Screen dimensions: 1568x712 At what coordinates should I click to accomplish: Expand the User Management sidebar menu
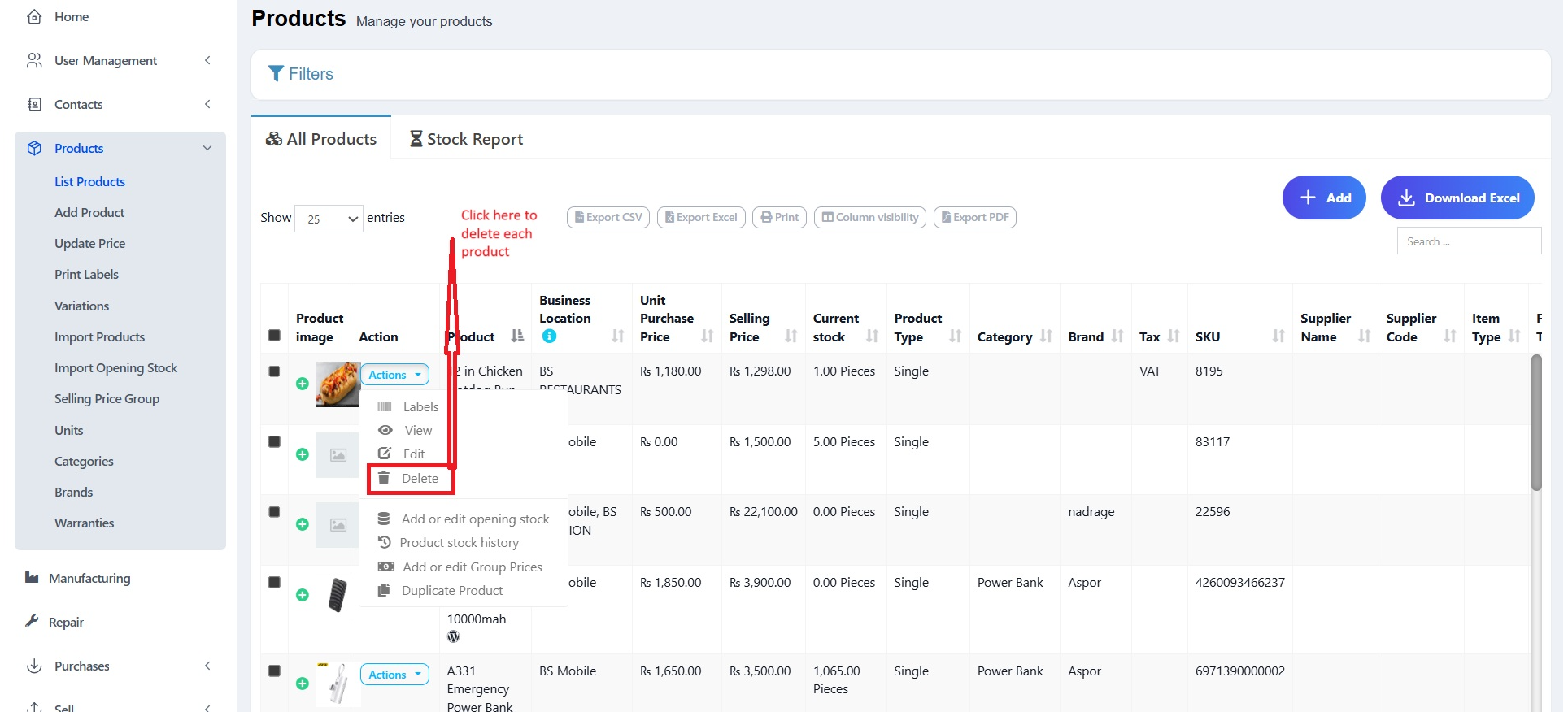pyautogui.click(x=120, y=60)
